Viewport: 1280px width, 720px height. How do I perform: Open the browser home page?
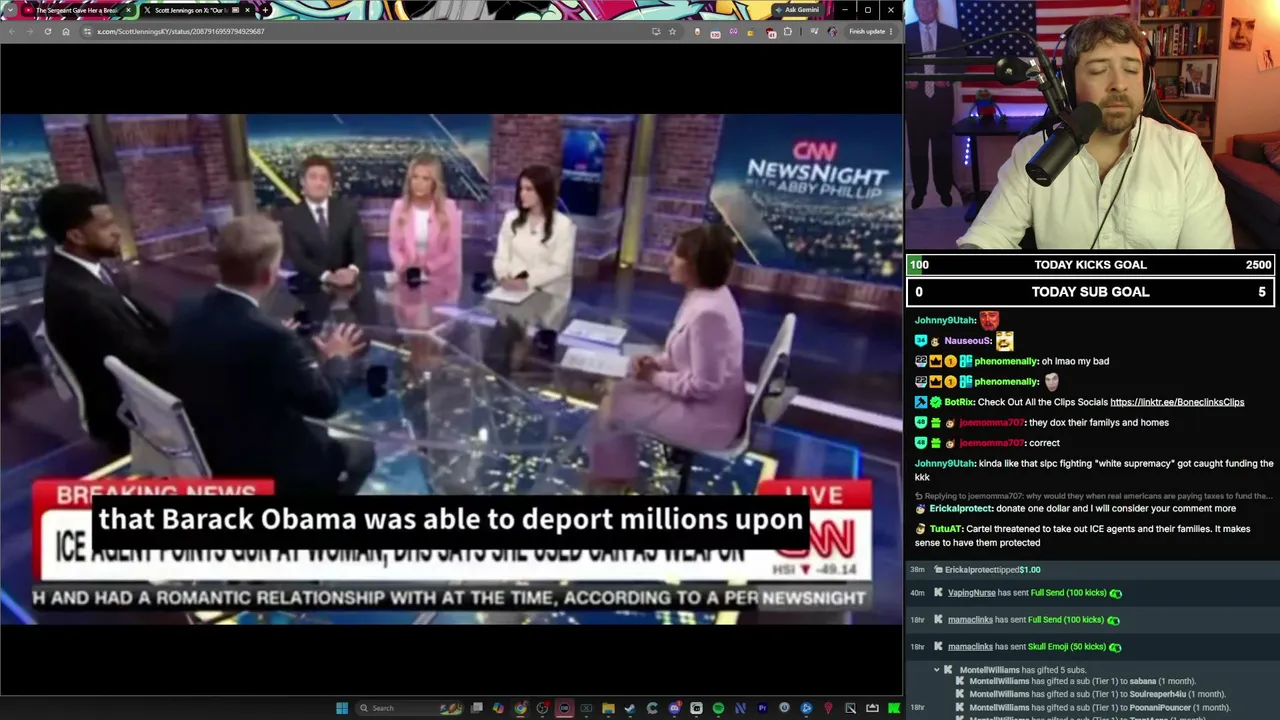click(66, 31)
